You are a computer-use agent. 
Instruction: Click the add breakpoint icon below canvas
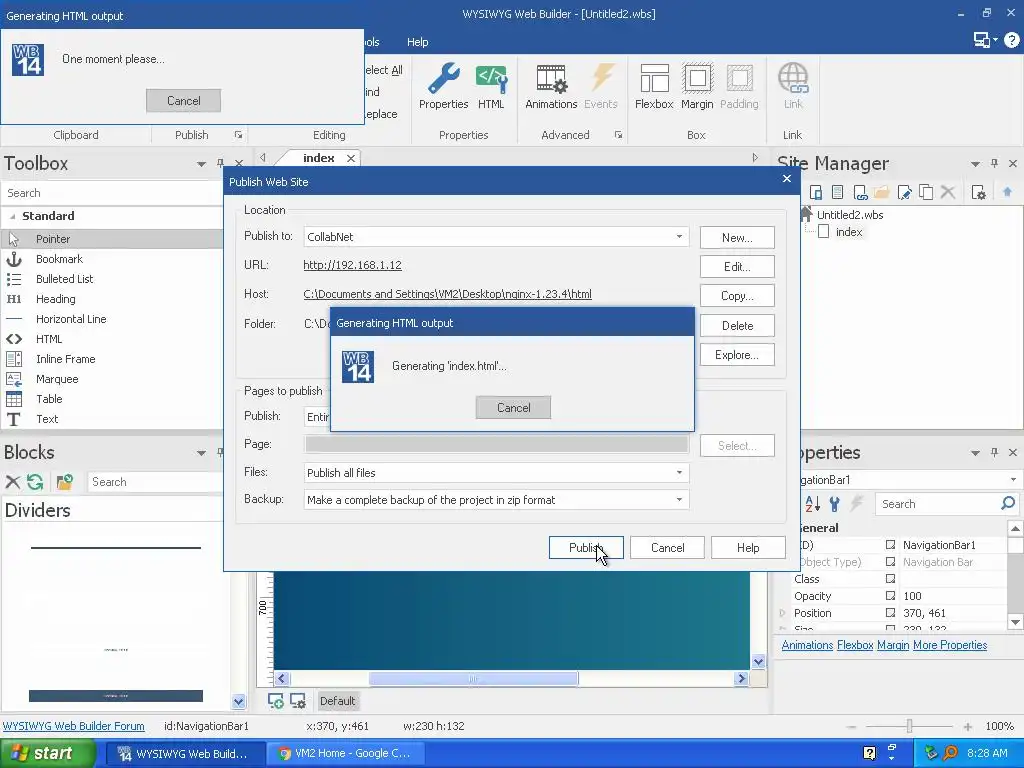pyautogui.click(x=276, y=701)
